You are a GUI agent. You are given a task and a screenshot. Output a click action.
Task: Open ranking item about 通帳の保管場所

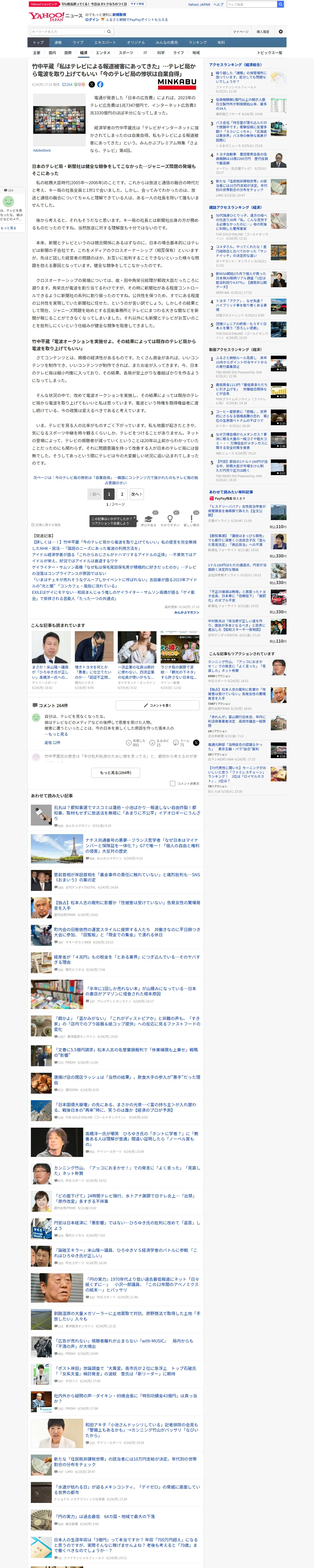pos(242,77)
